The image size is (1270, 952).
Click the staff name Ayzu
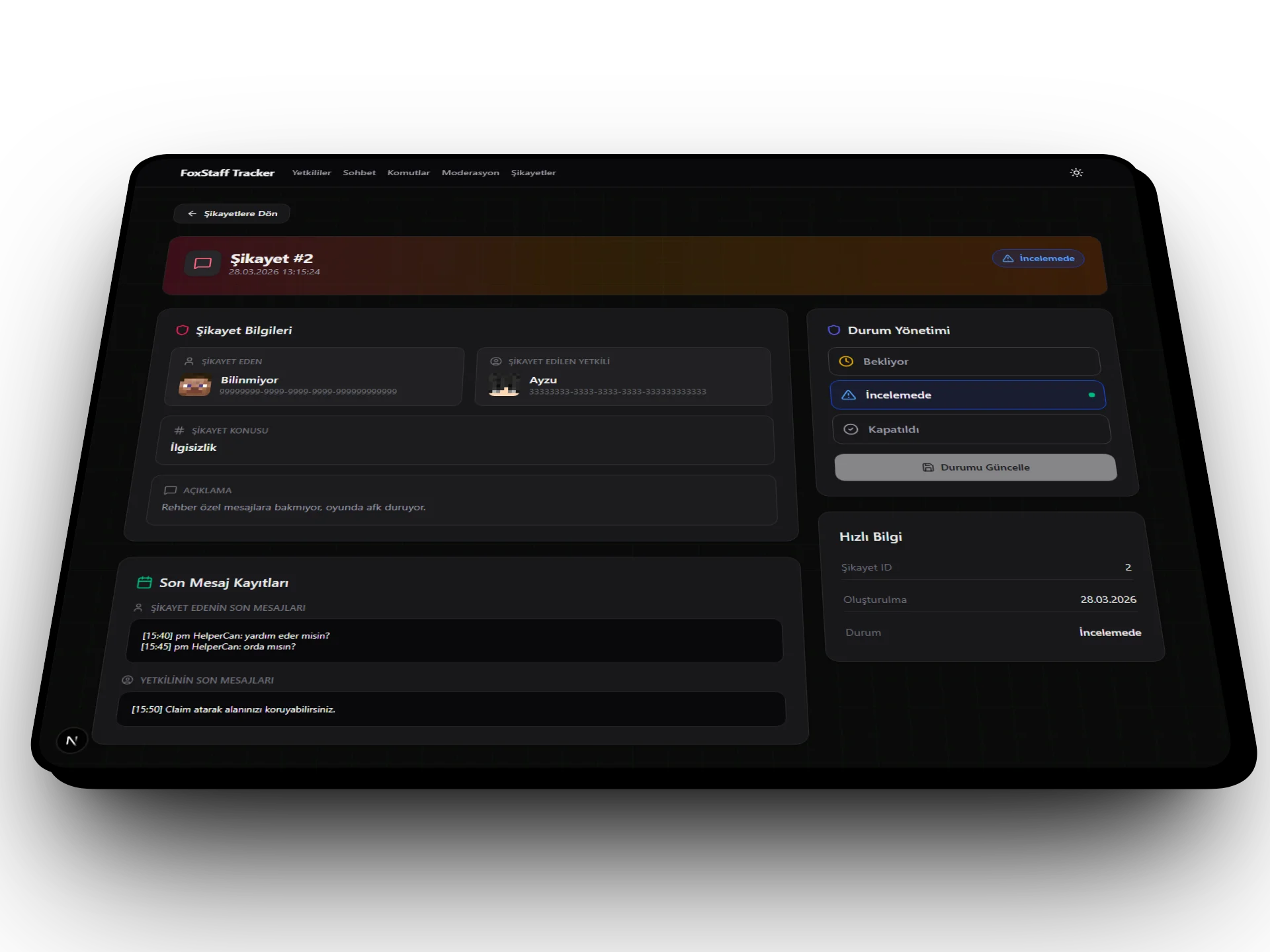[x=543, y=379]
